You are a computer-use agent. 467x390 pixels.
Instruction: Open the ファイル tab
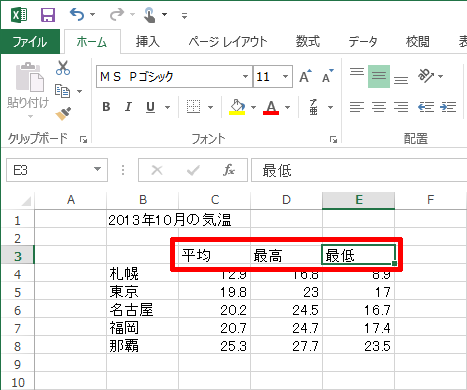tap(30, 42)
